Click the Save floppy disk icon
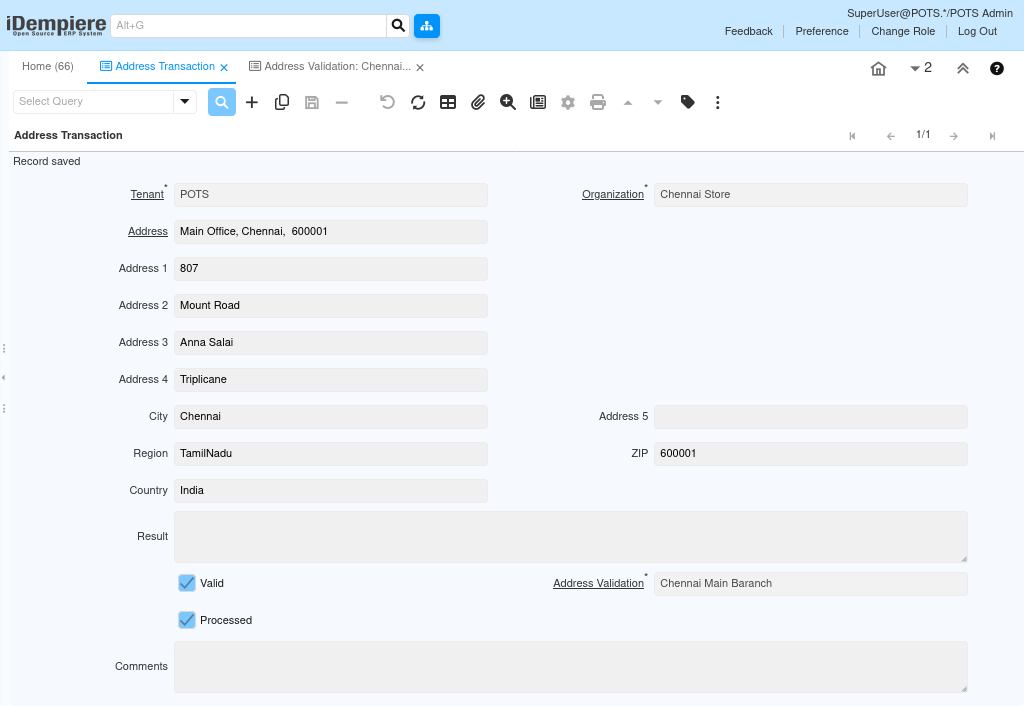This screenshot has width=1024, height=706. point(312,102)
